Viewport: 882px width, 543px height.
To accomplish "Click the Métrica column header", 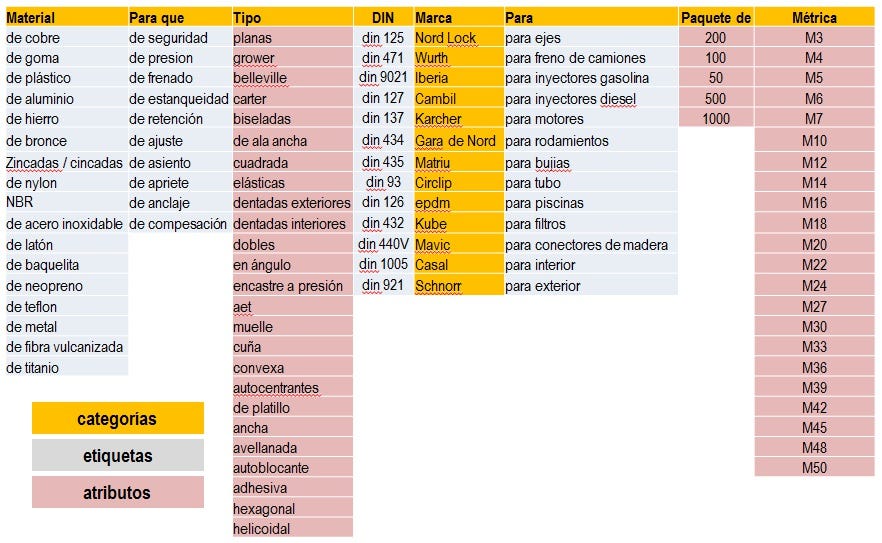I will (x=814, y=17).
